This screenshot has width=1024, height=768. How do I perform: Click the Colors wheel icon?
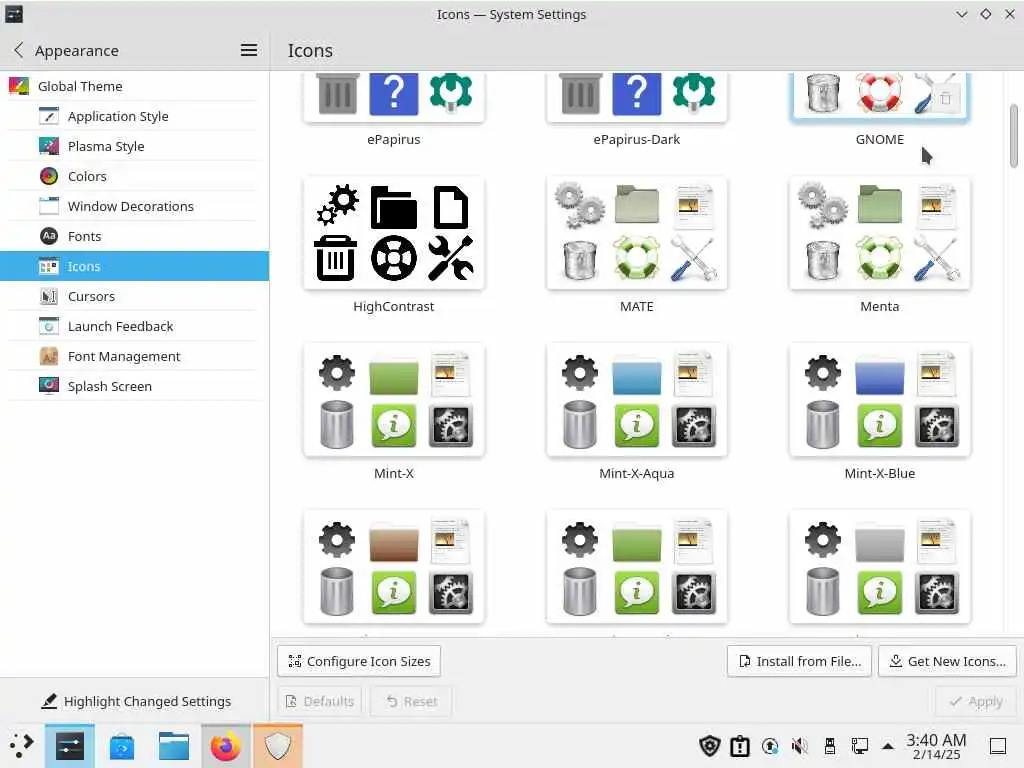pyautogui.click(x=49, y=176)
